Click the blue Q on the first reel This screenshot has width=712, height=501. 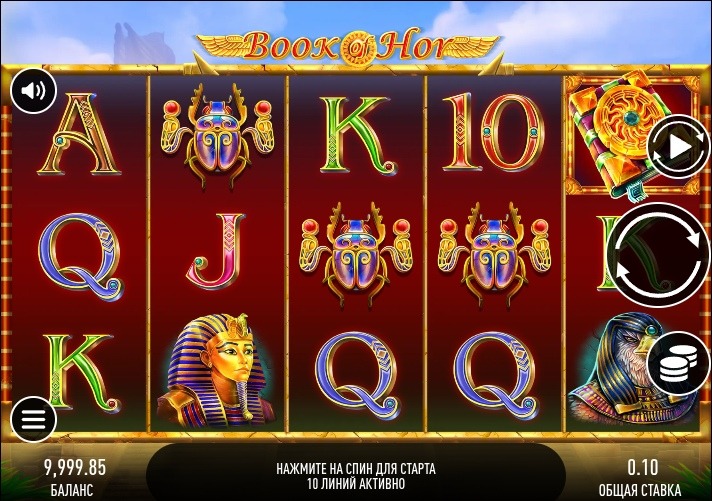coord(81,256)
